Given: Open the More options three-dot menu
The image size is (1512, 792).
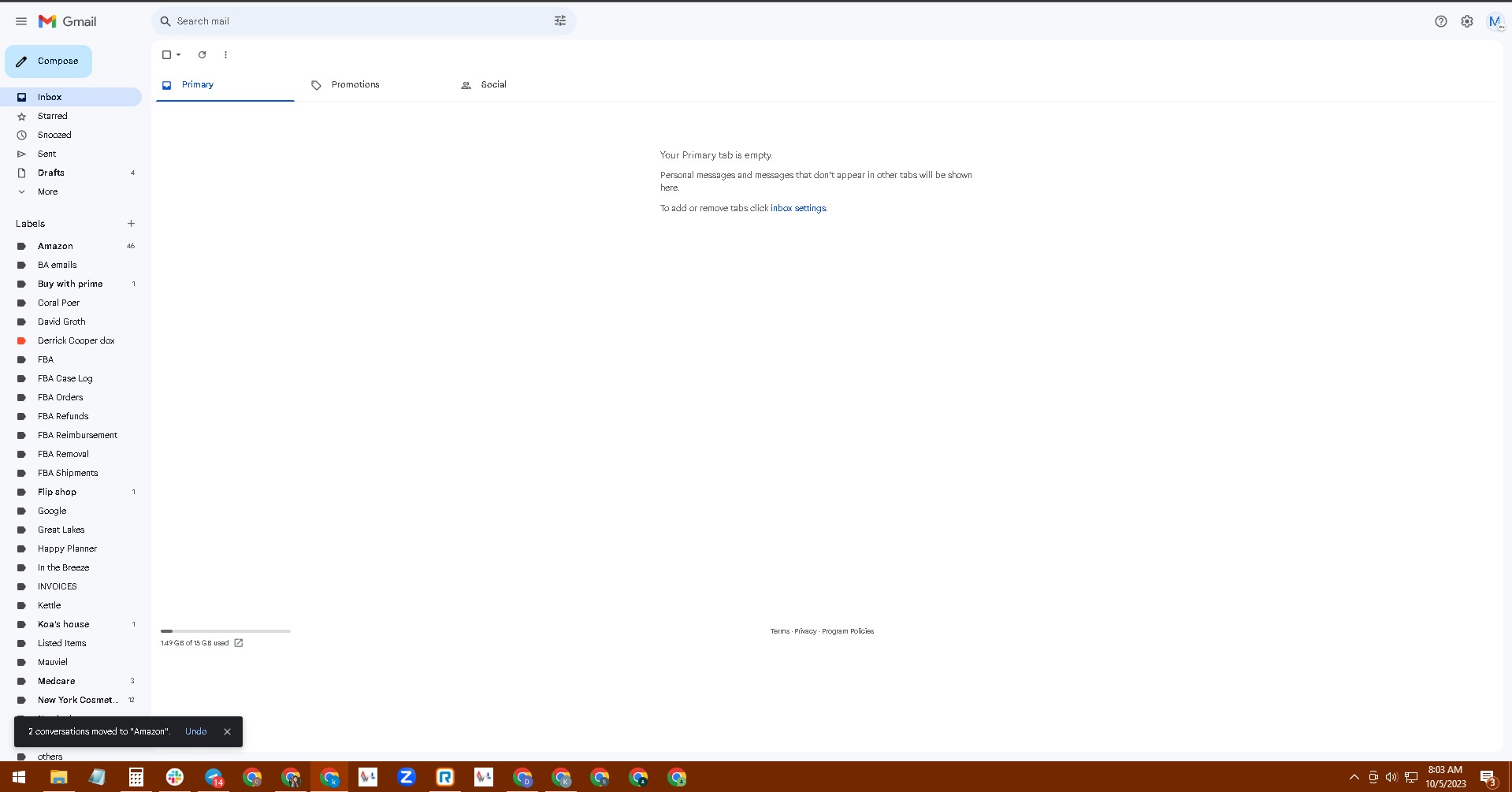Looking at the screenshot, I should pyautogui.click(x=225, y=54).
